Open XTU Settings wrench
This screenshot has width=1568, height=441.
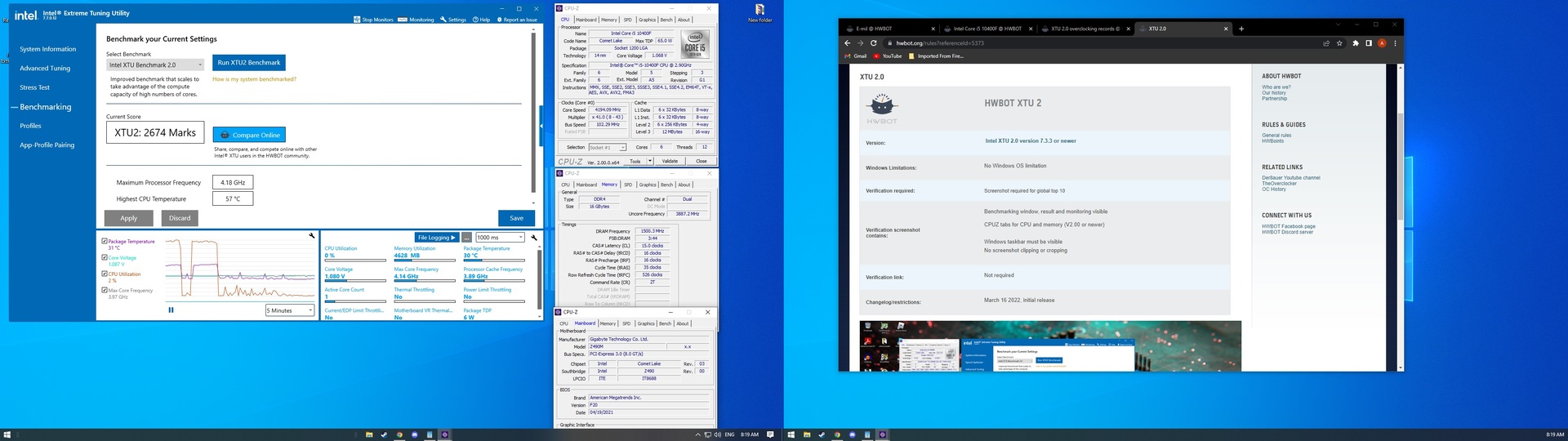pos(452,20)
